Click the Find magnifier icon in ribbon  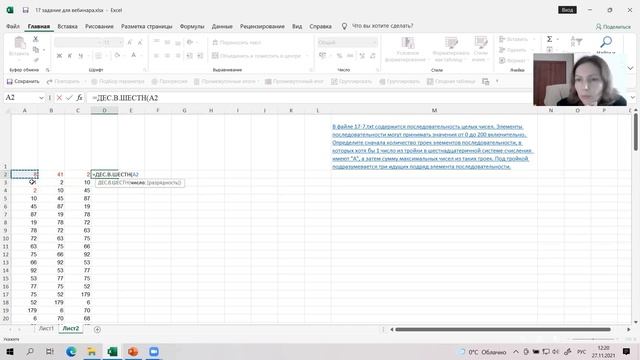tap(606, 41)
